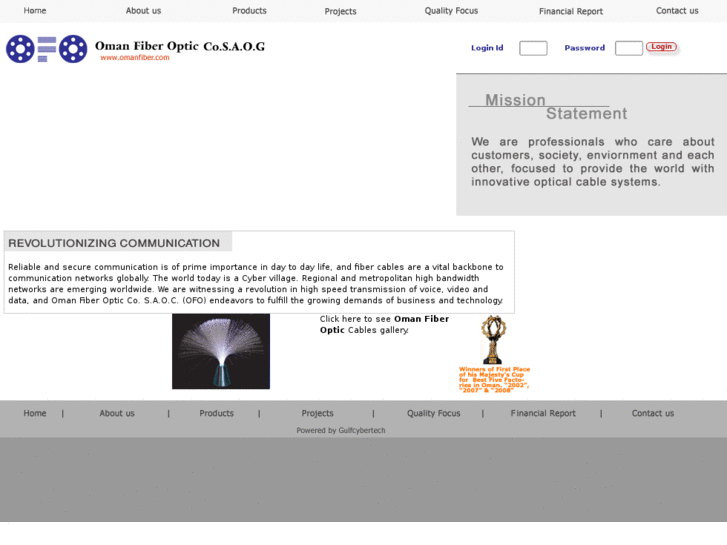Open Projects in the footer navigation
This screenshot has height=545, width=727.
[x=318, y=413]
